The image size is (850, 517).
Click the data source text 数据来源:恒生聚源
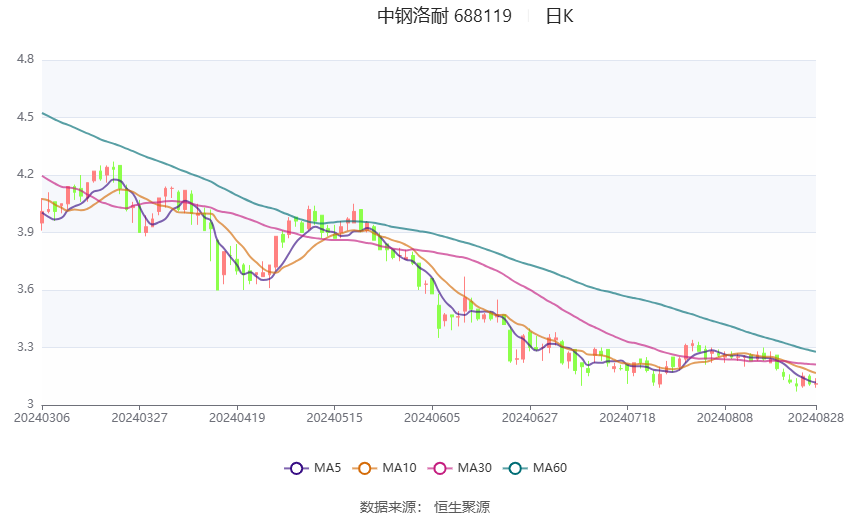point(425,507)
